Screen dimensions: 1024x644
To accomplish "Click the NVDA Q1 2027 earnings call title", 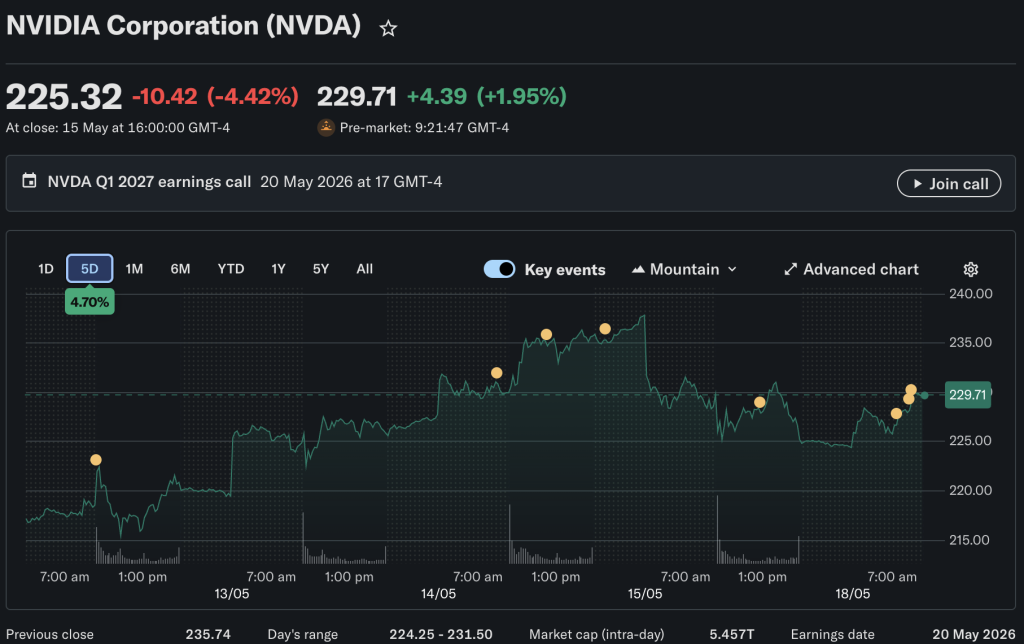I will click(149, 182).
